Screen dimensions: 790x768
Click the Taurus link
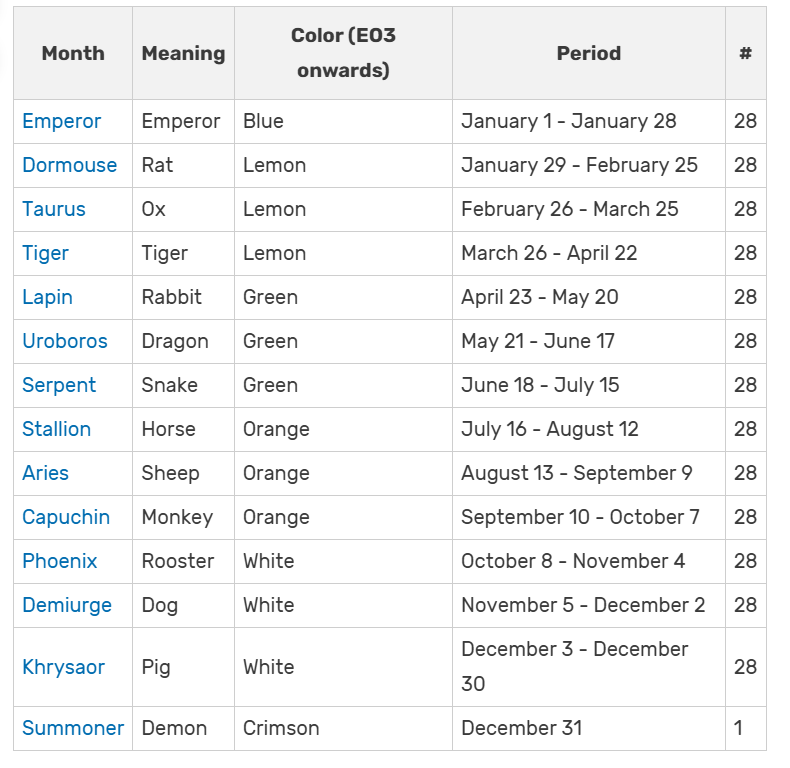(54, 209)
